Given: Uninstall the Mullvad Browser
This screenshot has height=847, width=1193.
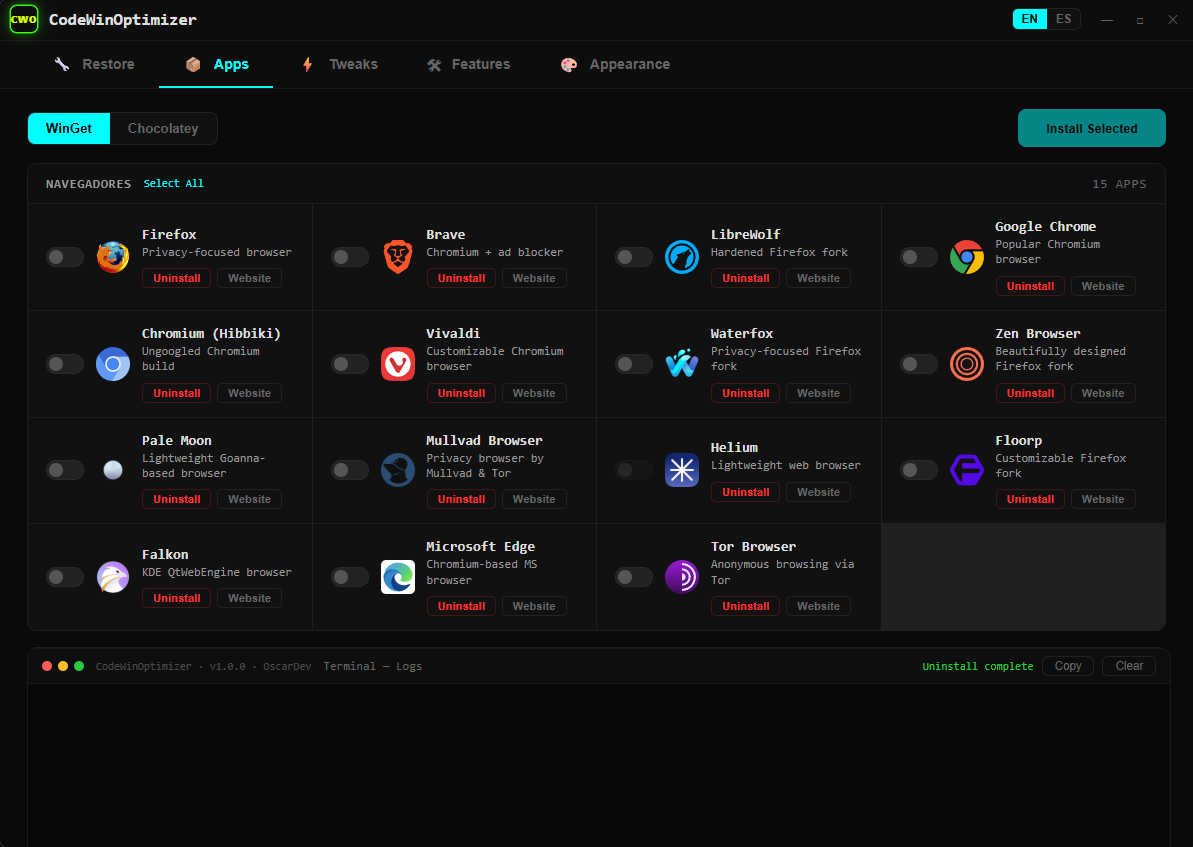Looking at the screenshot, I should click(461, 499).
